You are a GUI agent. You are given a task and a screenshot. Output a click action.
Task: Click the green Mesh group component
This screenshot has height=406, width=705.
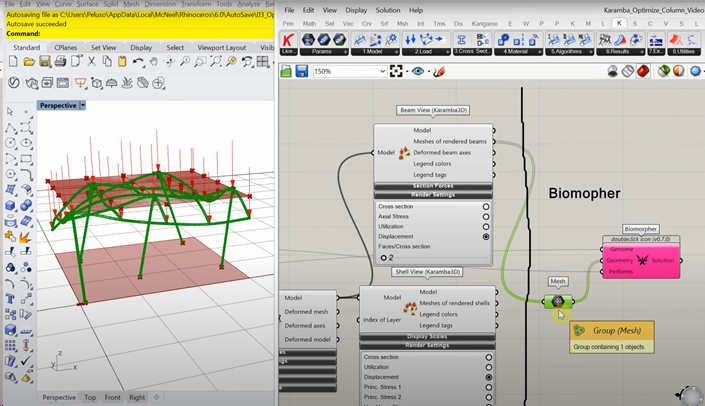pyautogui.click(x=558, y=301)
